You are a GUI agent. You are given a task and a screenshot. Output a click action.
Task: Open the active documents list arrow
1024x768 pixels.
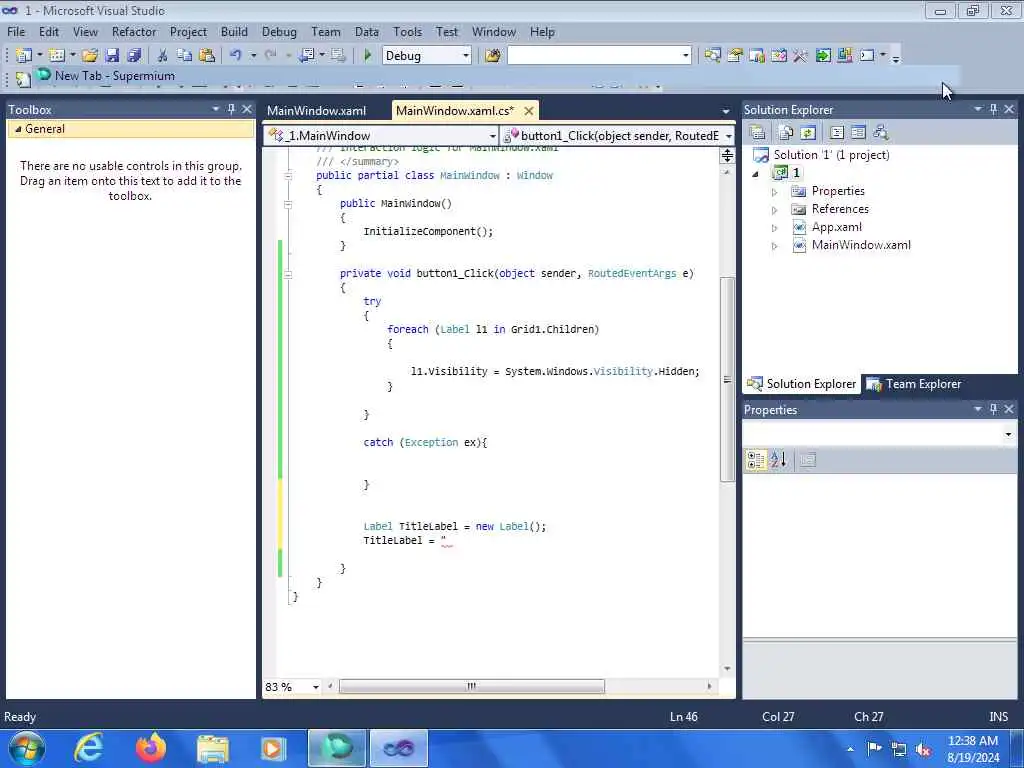coord(726,111)
